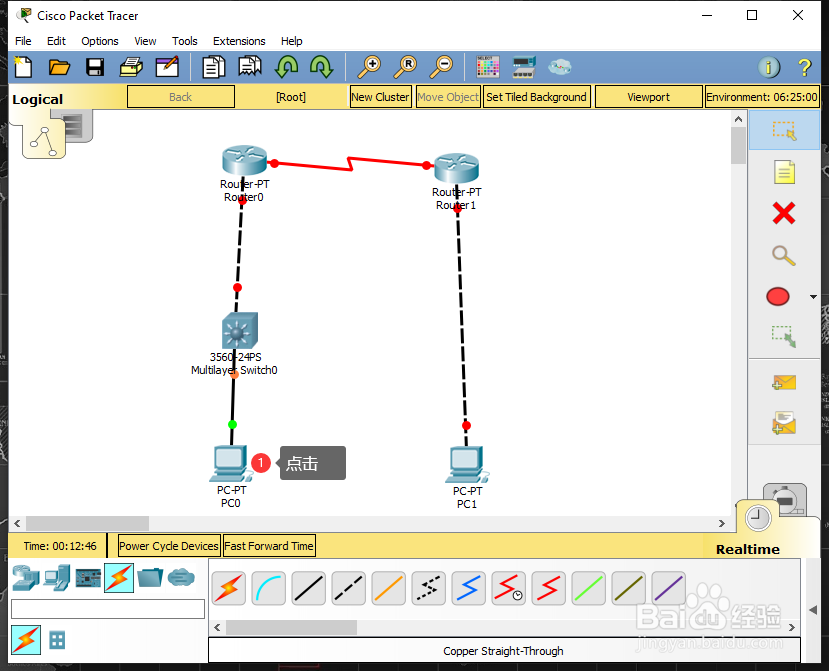The width and height of the screenshot is (829, 671).
Task: Select the Network Devices category icon
Action: pyautogui.click(x=26, y=578)
